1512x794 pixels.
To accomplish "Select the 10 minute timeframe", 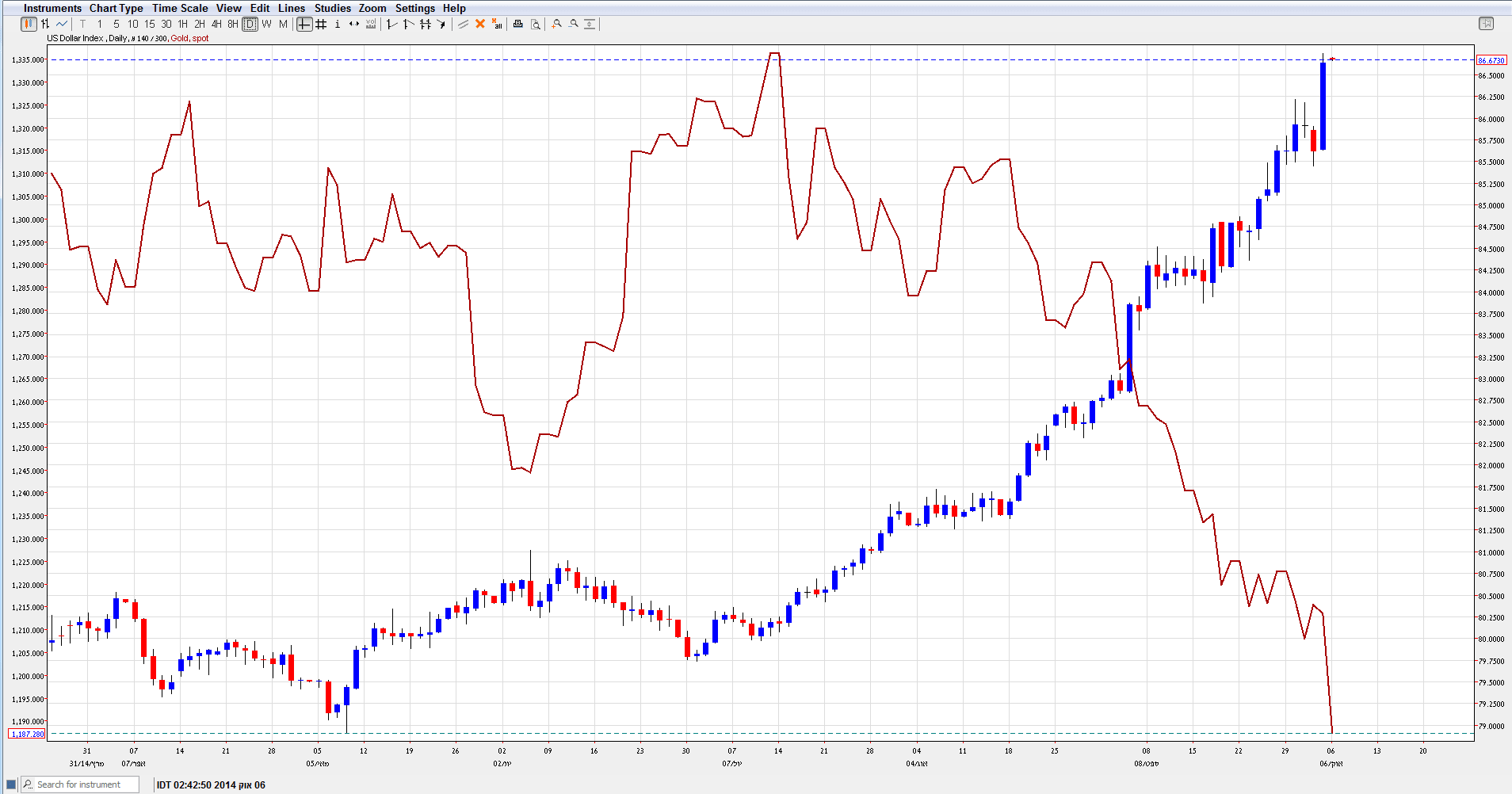I will pyautogui.click(x=133, y=24).
